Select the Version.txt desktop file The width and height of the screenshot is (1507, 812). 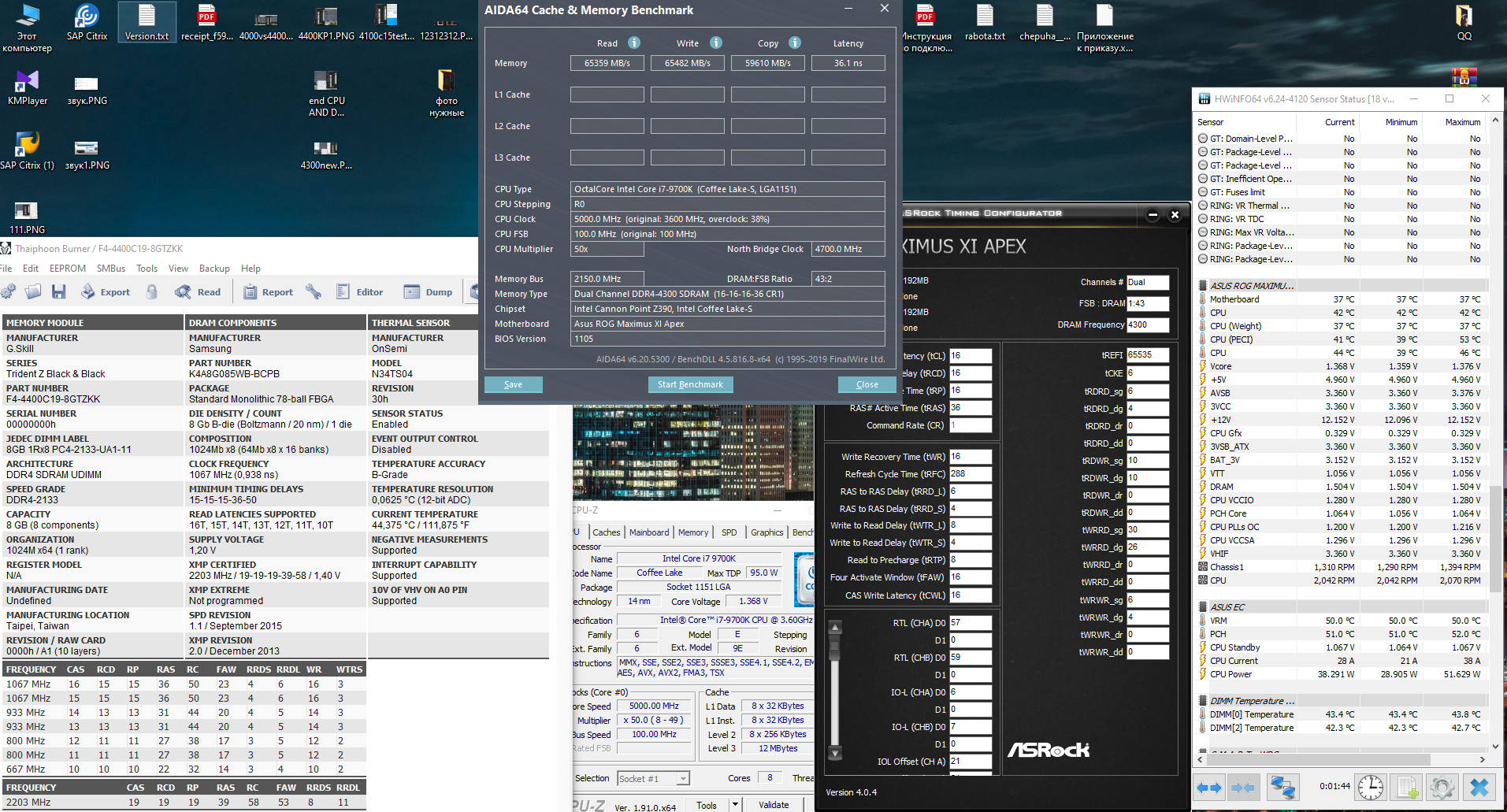click(x=147, y=22)
